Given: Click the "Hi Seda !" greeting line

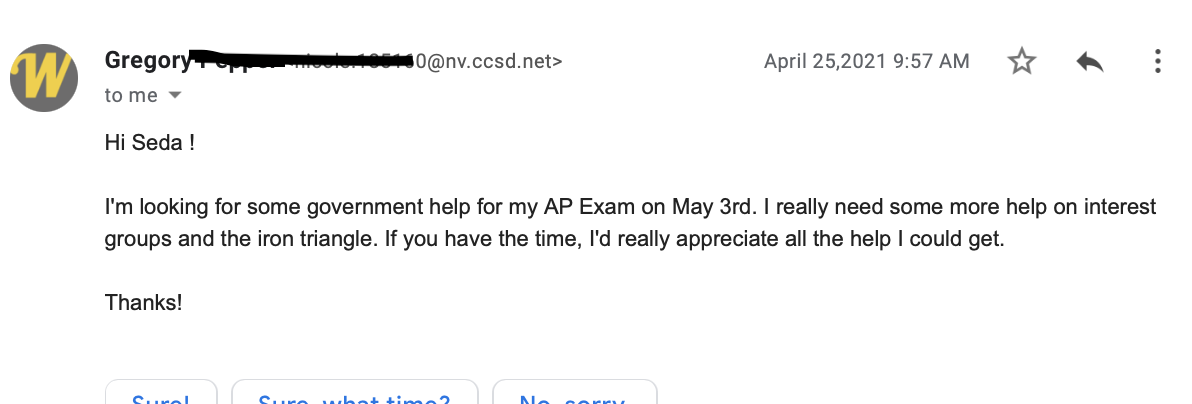Looking at the screenshot, I should [149, 143].
